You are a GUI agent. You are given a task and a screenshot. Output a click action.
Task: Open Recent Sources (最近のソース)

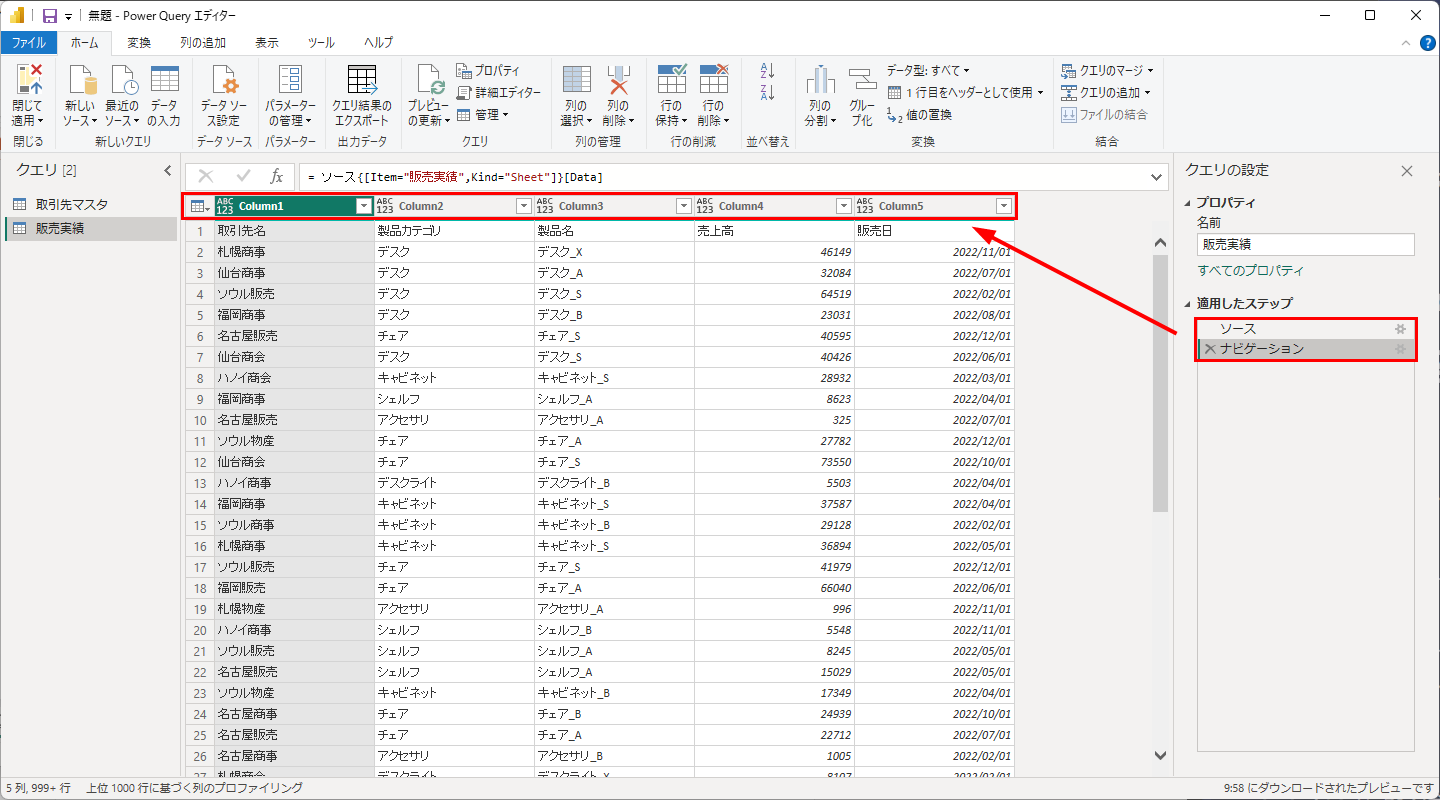pyautogui.click(x=122, y=96)
